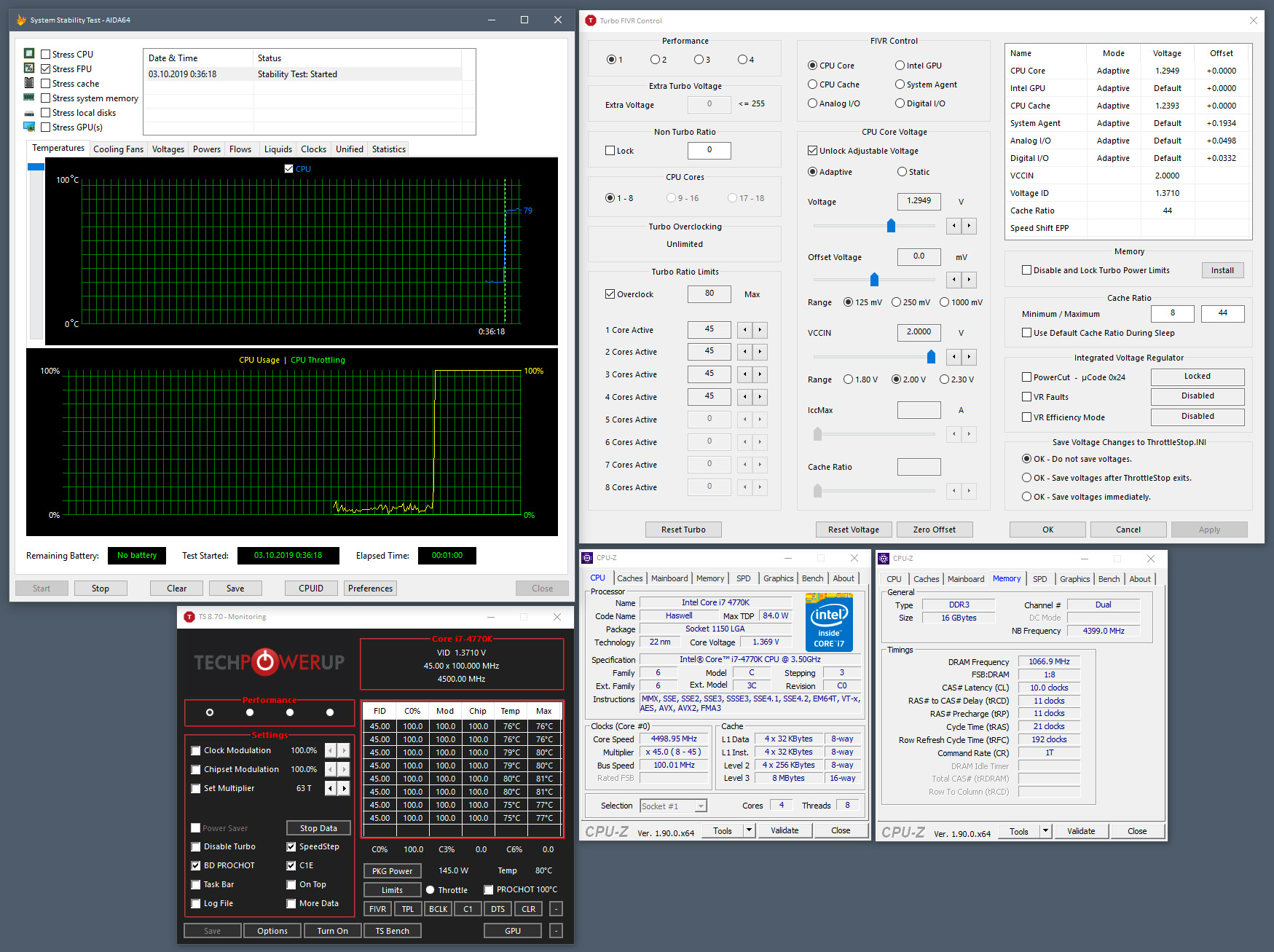Click the title bar icon of the CPU-Z memory window
The height and width of the screenshot is (952, 1274).
(x=884, y=559)
